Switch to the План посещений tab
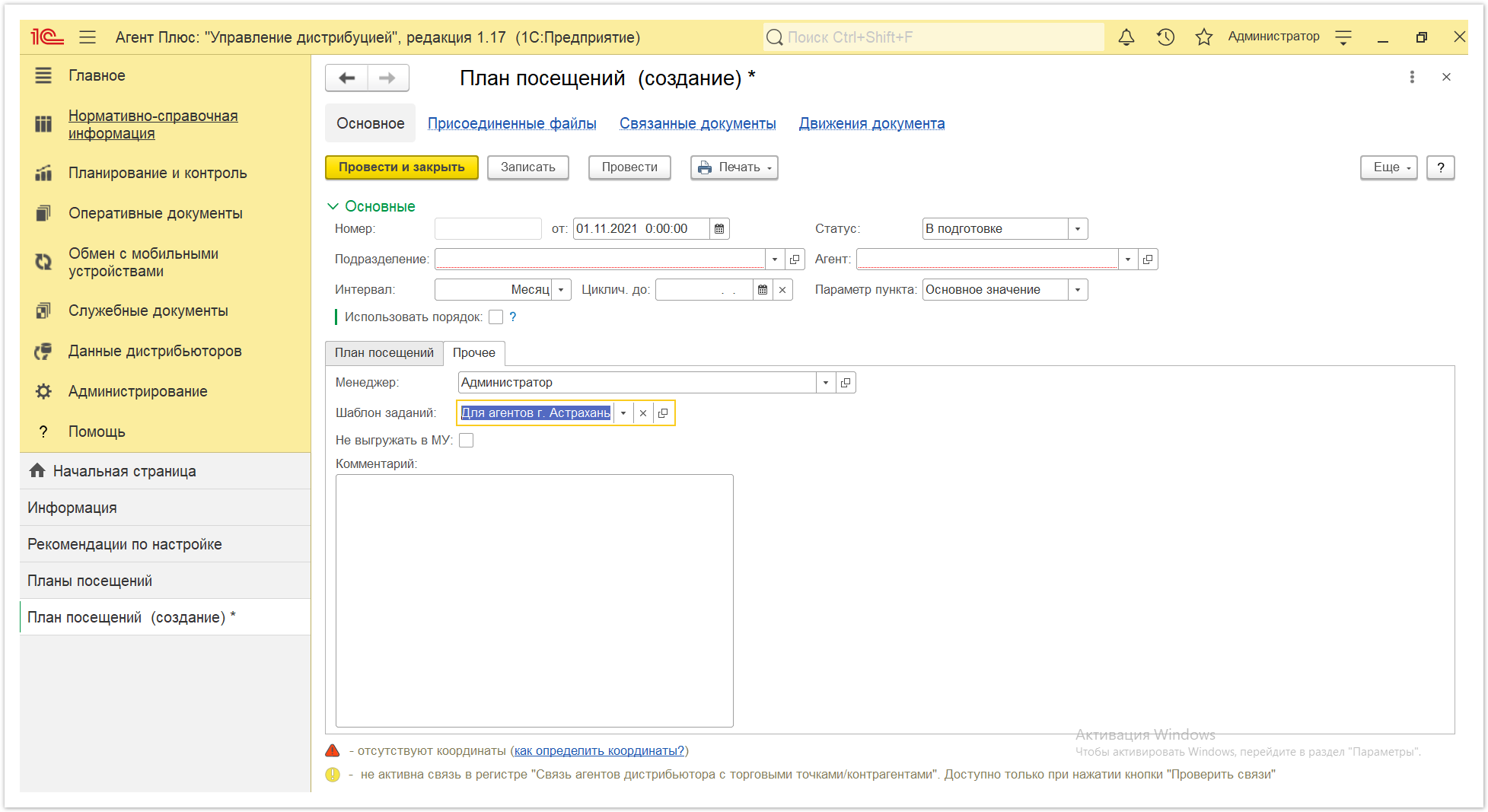Screen dimensions: 1488x812 [x=384, y=352]
